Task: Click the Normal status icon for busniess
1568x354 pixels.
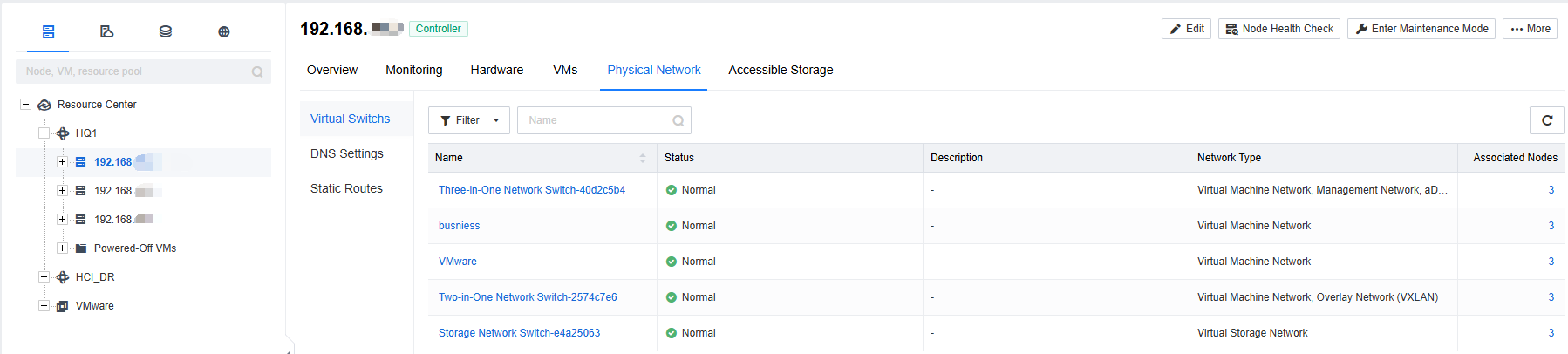Action: coord(672,226)
